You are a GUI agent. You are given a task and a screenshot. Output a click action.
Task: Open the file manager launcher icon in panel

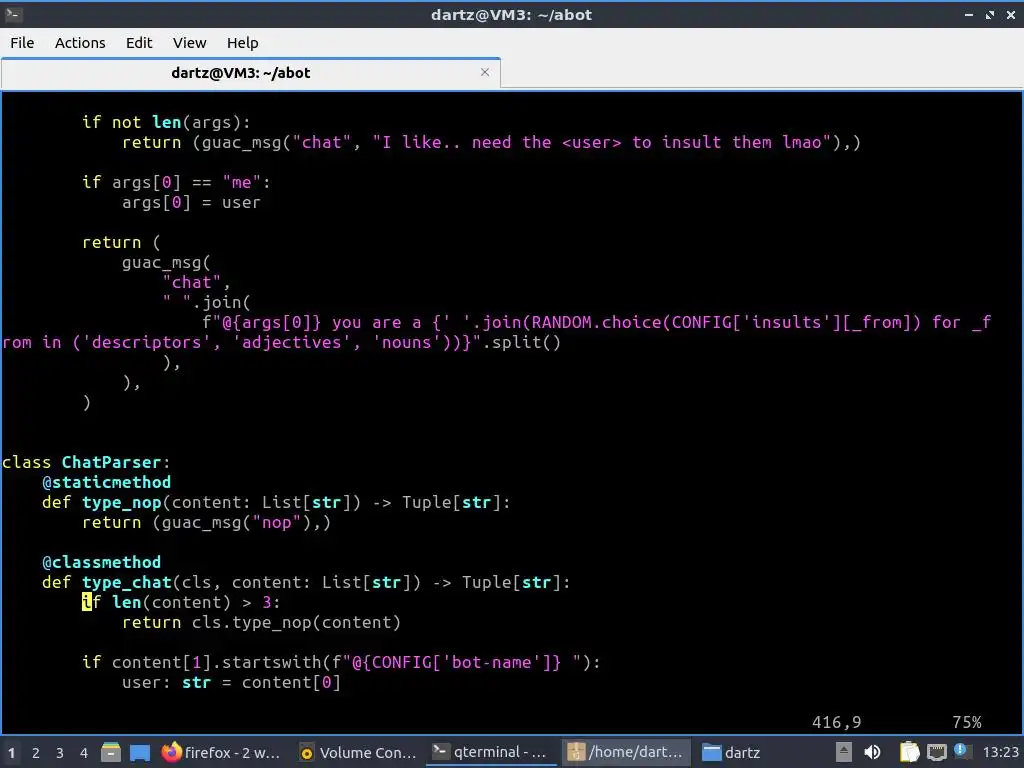(x=111, y=752)
